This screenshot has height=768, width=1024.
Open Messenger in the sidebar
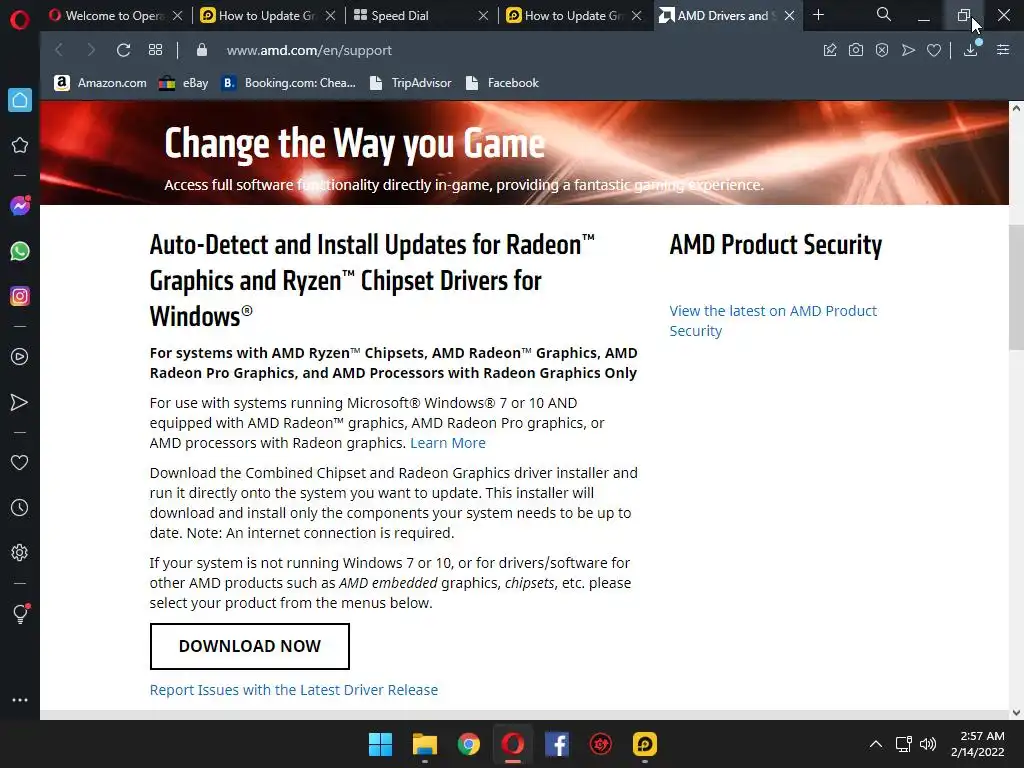pos(20,206)
